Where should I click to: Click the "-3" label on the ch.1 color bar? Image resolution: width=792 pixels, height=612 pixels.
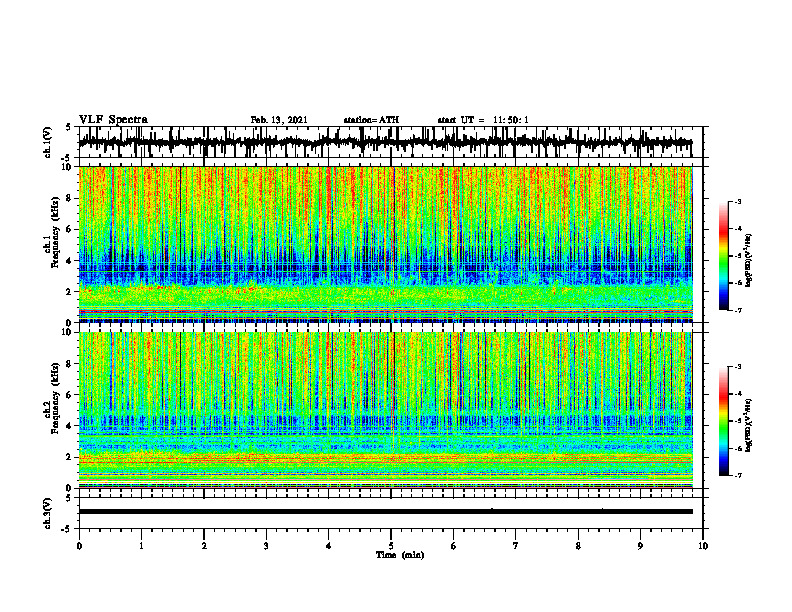738,201
